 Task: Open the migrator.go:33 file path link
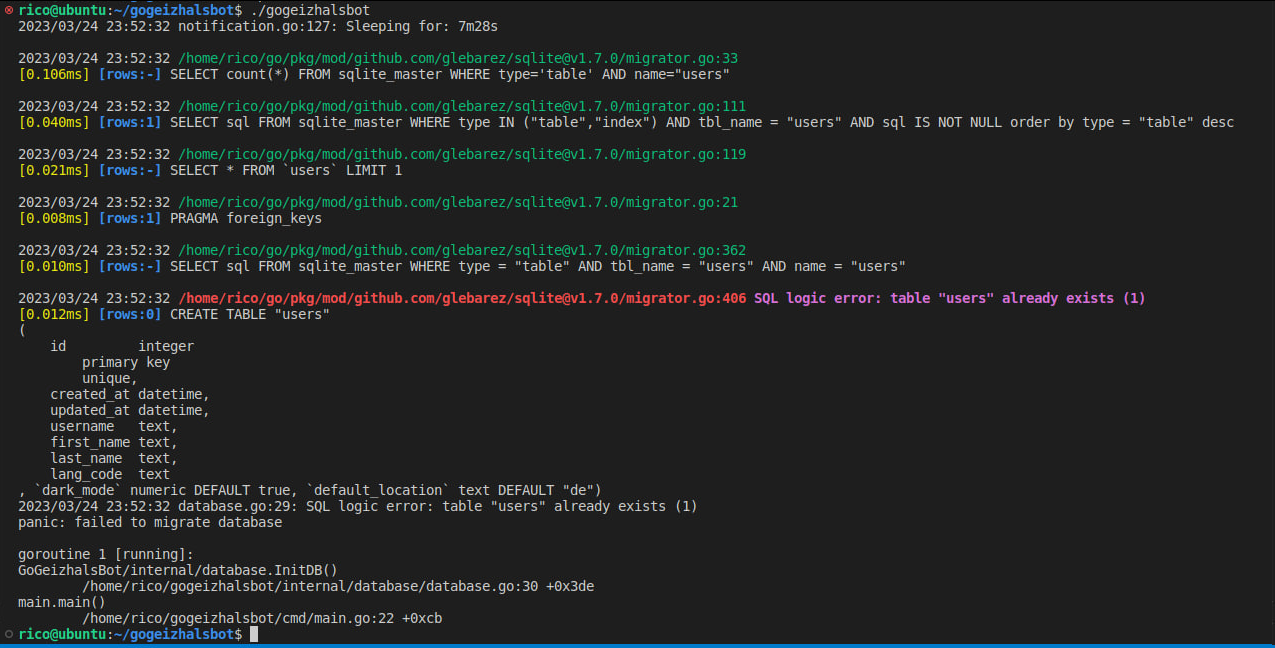[x=458, y=58]
